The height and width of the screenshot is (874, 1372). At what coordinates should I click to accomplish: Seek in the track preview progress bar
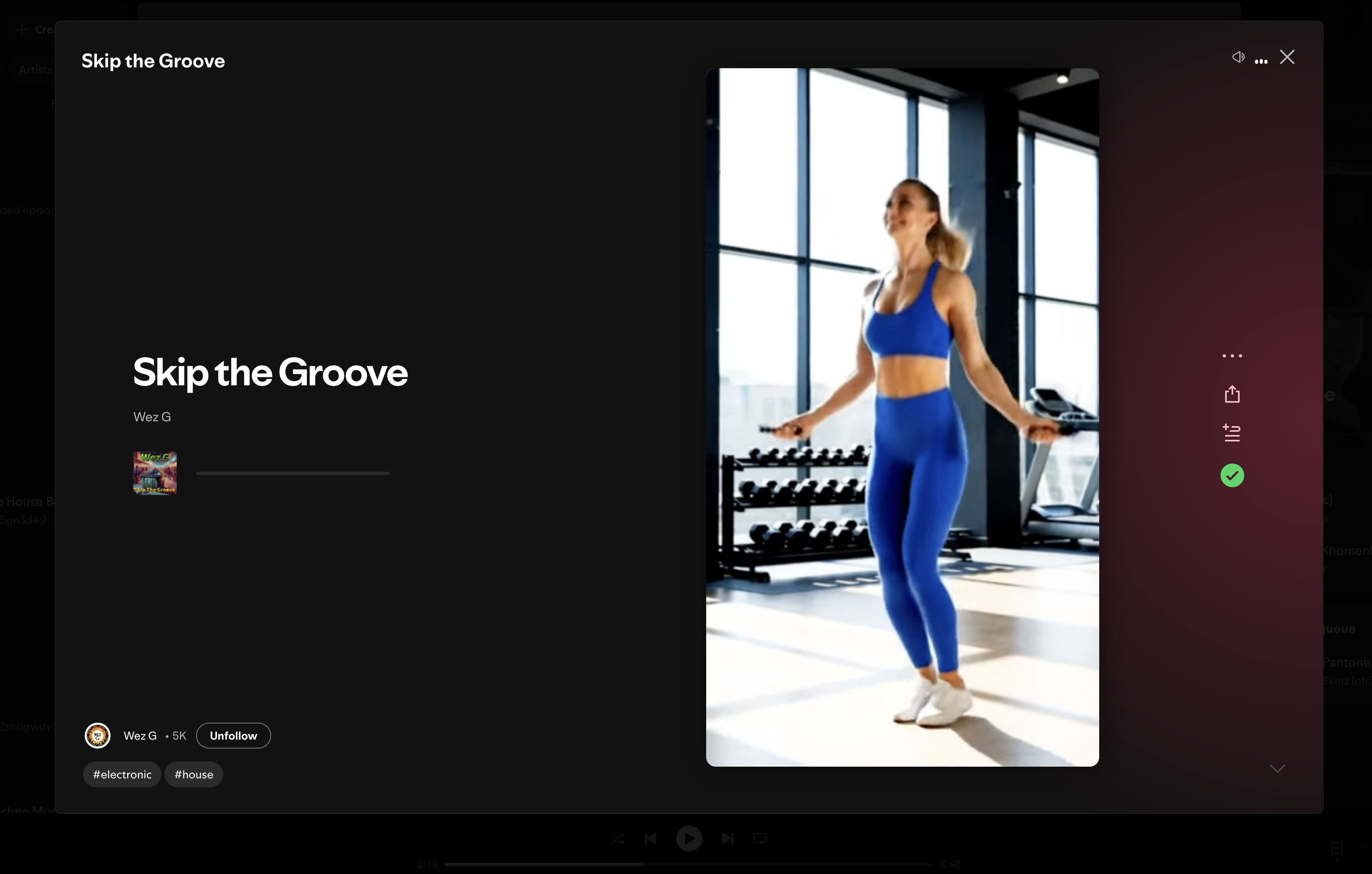(x=293, y=473)
